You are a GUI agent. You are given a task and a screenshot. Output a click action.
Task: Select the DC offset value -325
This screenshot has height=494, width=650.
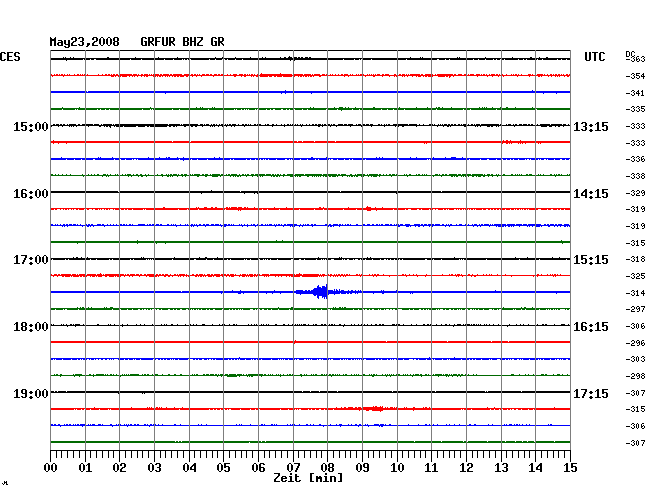coord(635,276)
